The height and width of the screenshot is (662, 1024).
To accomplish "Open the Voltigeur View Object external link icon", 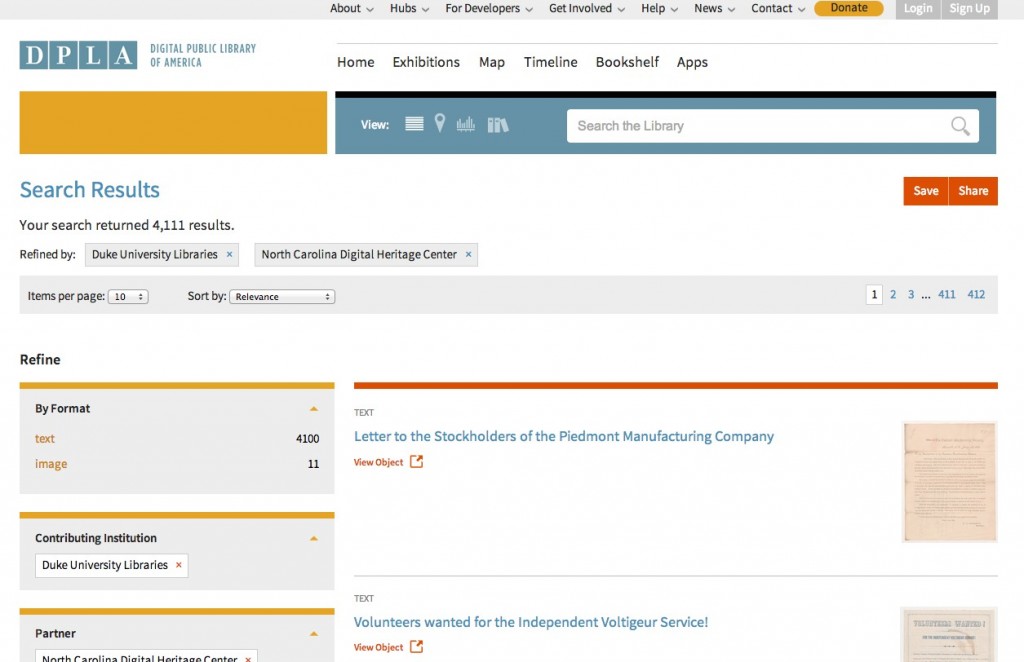I will pos(416,647).
